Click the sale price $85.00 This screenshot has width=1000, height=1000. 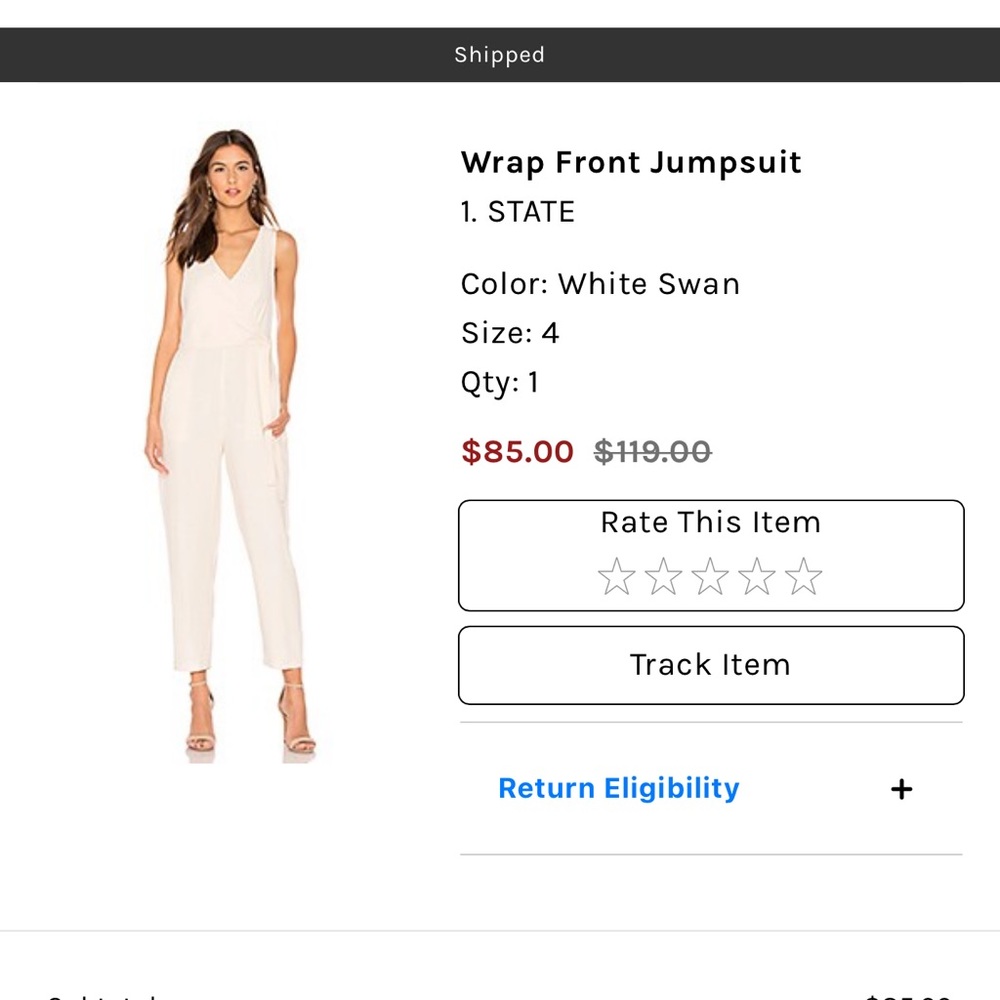click(x=518, y=452)
